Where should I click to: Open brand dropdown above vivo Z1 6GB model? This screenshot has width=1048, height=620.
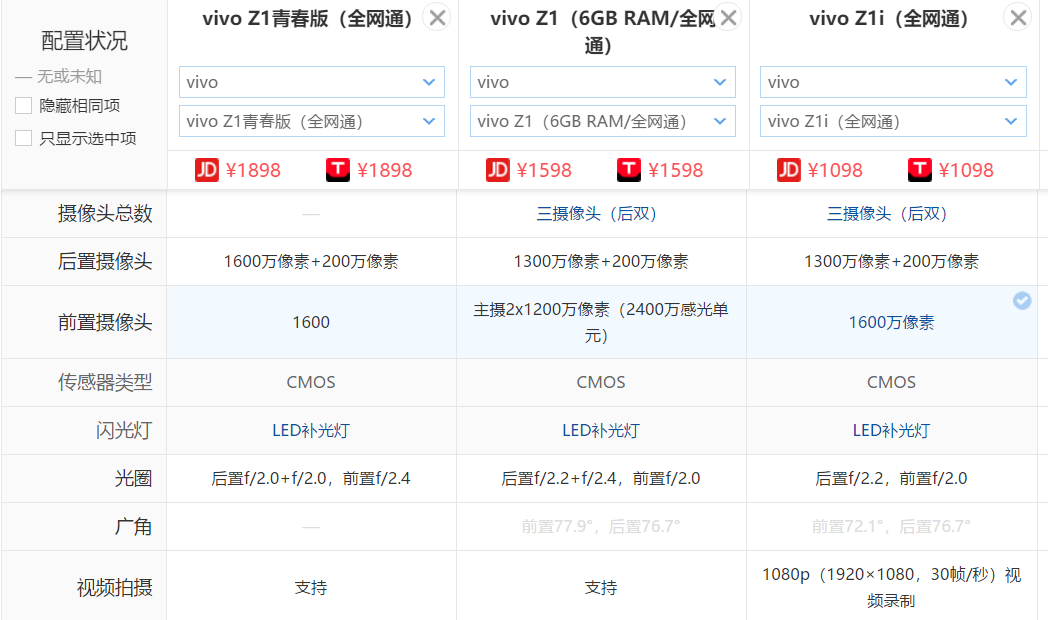coord(603,82)
